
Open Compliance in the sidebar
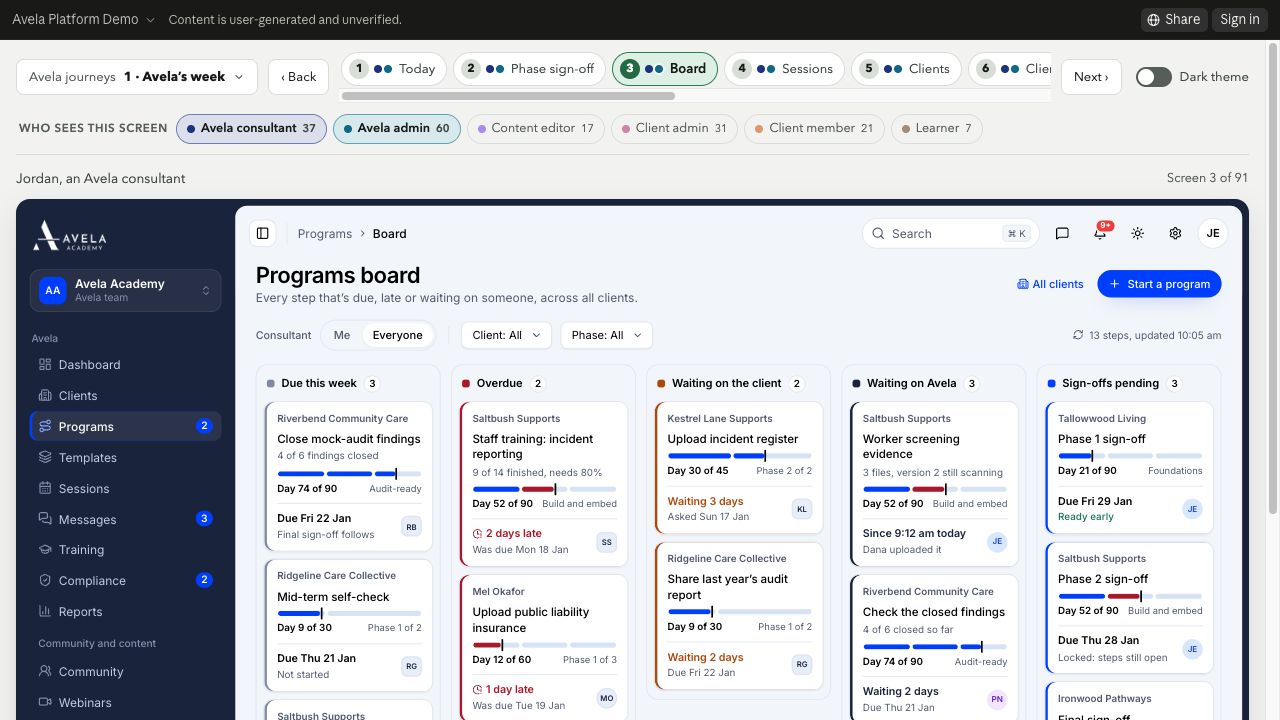pos(126,581)
